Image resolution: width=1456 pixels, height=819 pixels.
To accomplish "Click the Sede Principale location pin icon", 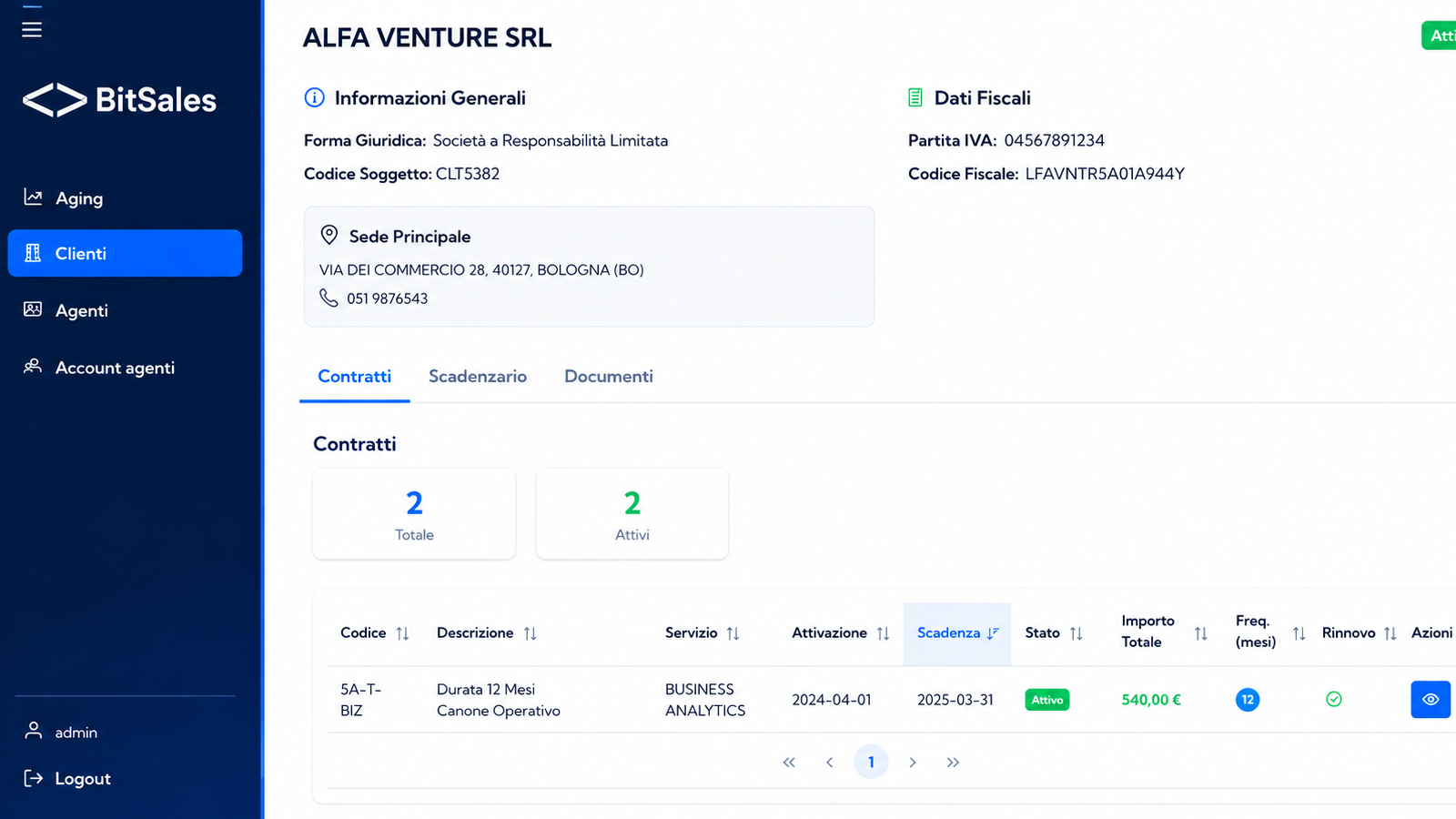I will [329, 235].
